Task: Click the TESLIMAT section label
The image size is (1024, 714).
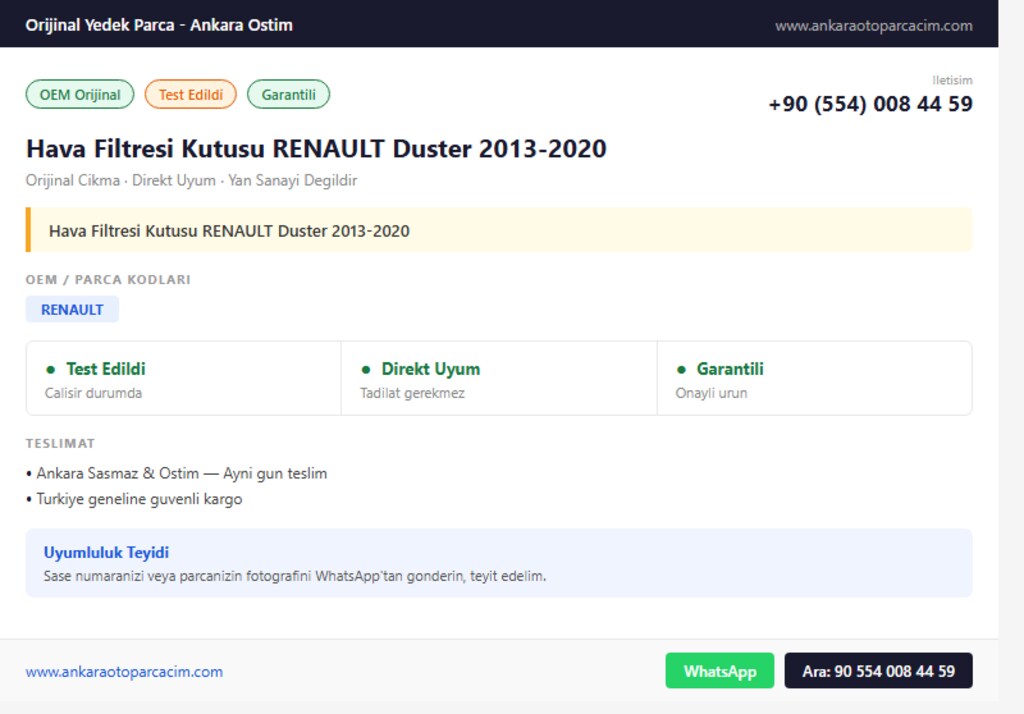Action: pos(60,444)
